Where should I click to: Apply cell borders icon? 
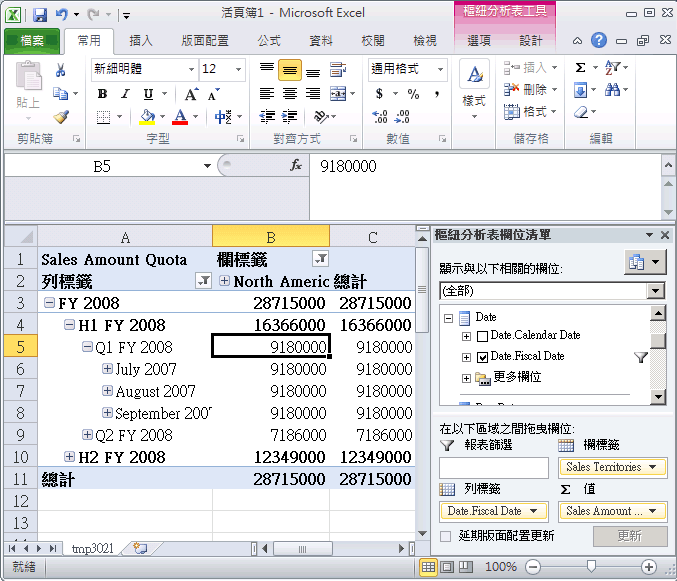[103, 117]
